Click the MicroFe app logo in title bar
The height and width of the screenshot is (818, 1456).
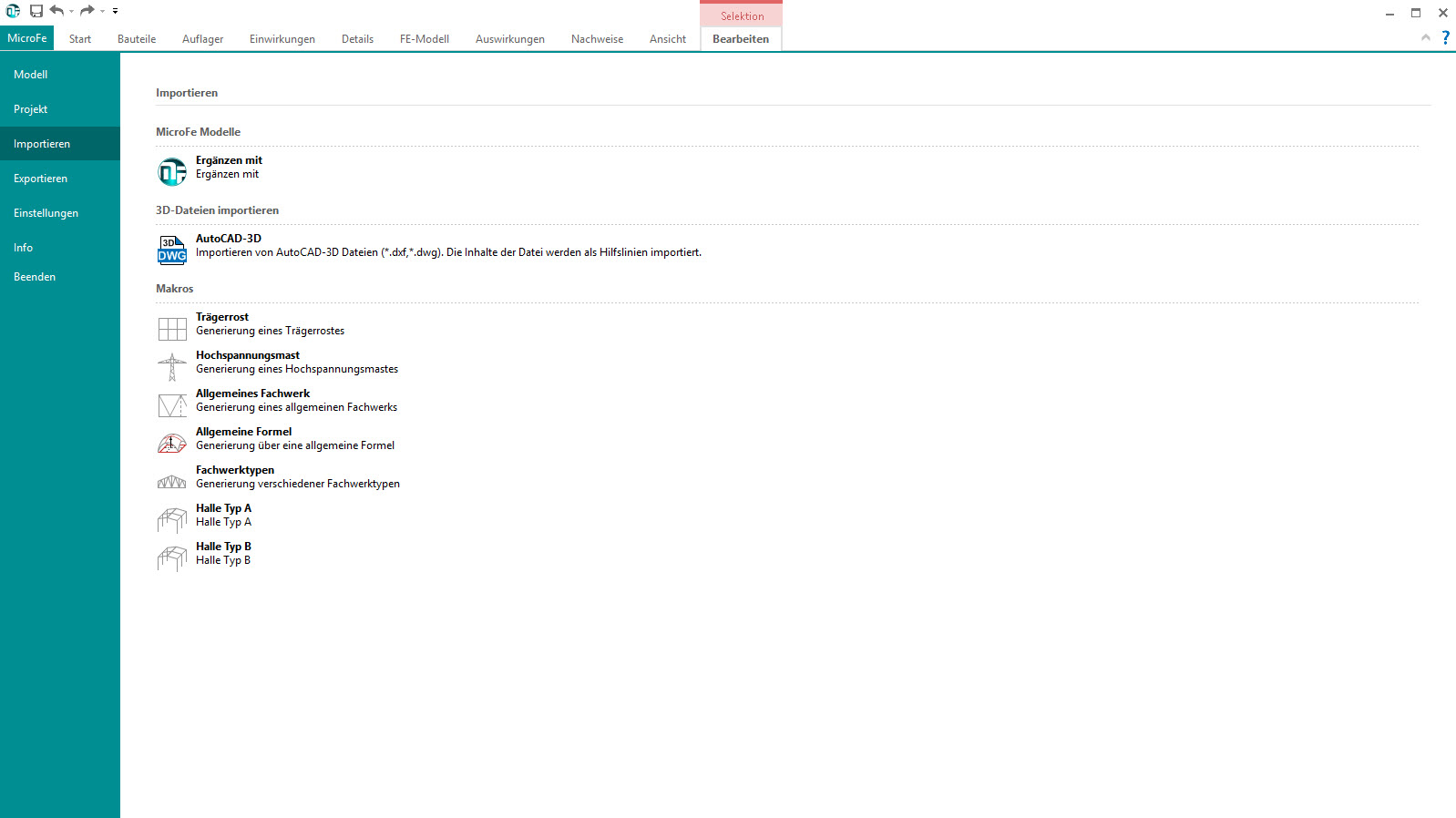(13, 11)
